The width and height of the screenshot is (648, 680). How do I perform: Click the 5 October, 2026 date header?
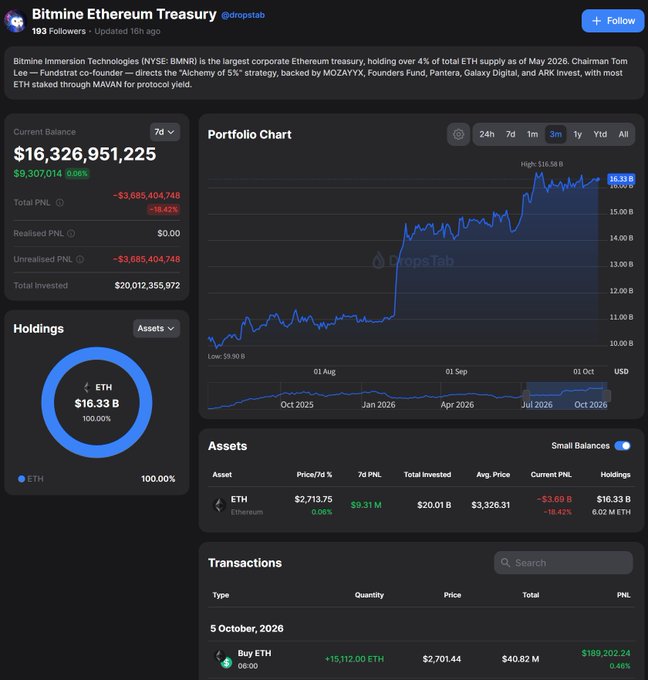247,628
